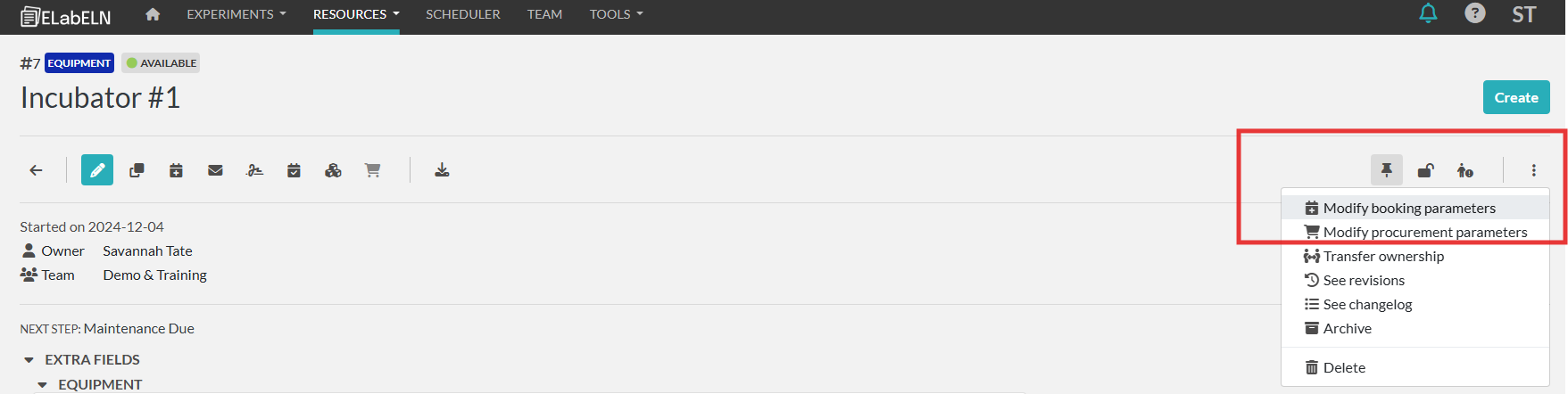Select Modify booking parameters

pos(1409,208)
